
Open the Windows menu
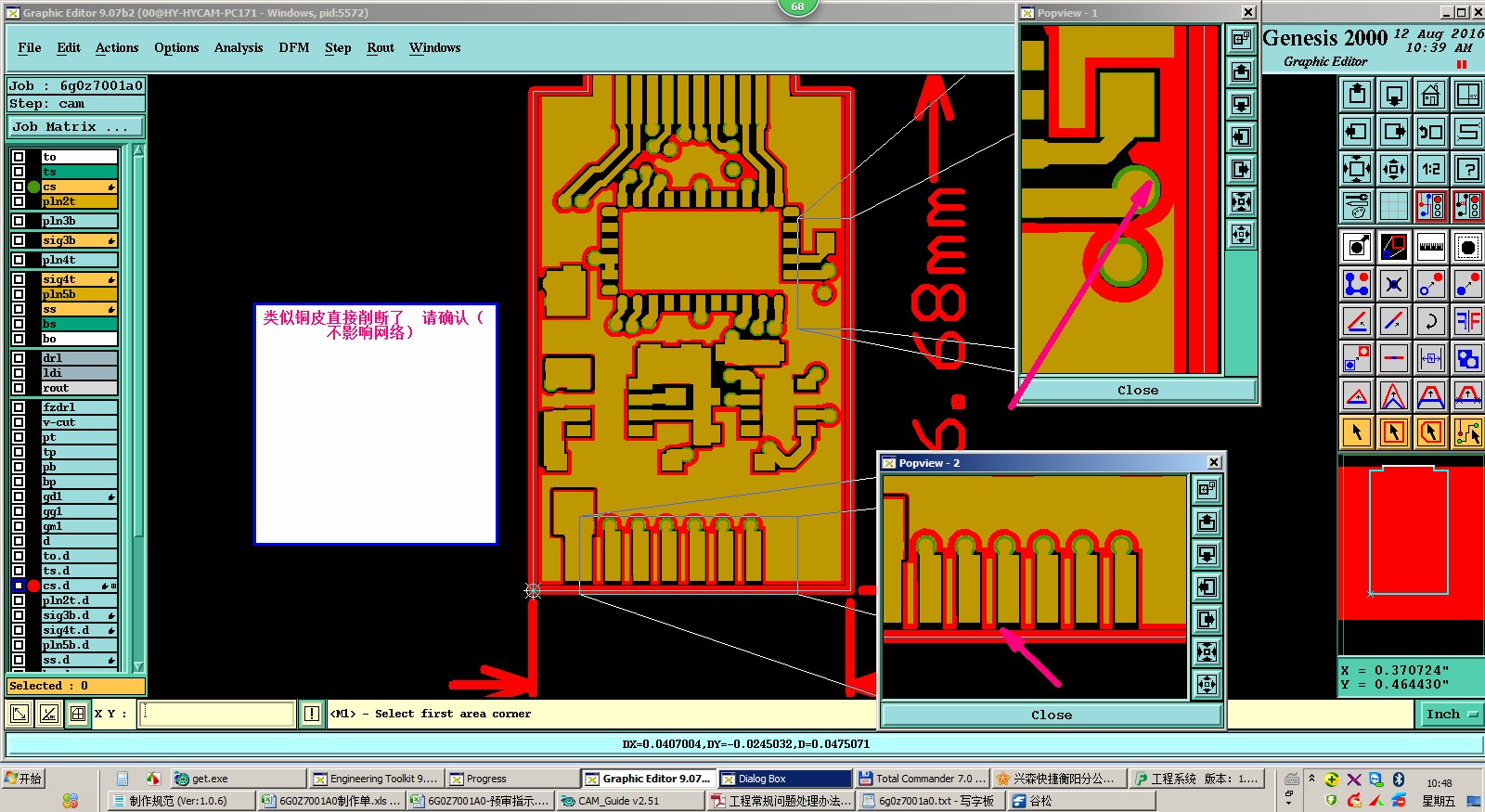[435, 47]
